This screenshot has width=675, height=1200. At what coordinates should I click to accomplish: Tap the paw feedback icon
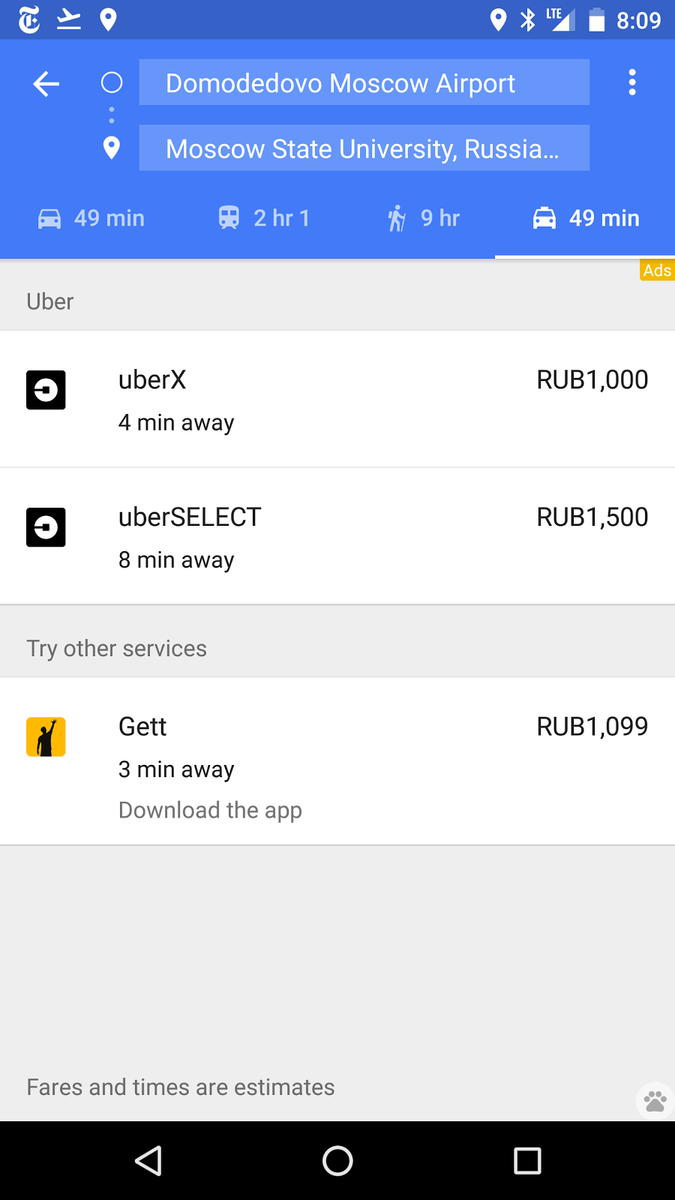coord(655,1101)
